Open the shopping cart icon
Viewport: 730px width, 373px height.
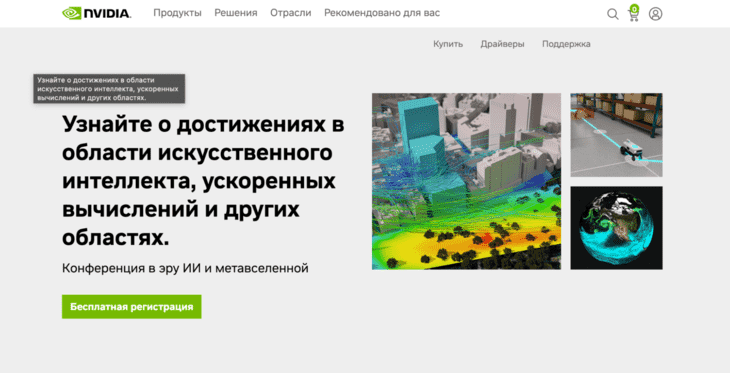(634, 13)
